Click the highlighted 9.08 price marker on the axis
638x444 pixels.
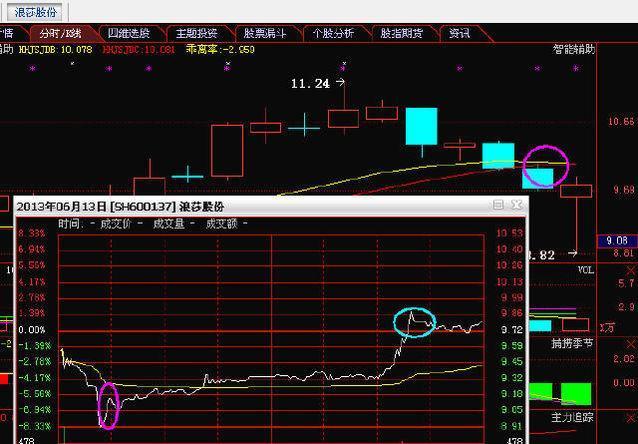click(617, 241)
